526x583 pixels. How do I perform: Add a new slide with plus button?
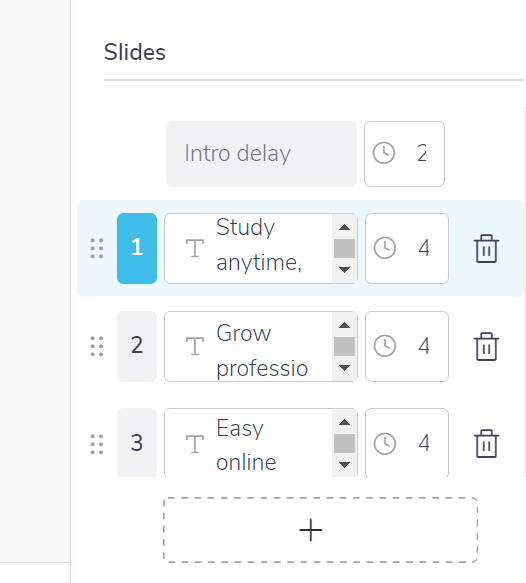point(320,530)
